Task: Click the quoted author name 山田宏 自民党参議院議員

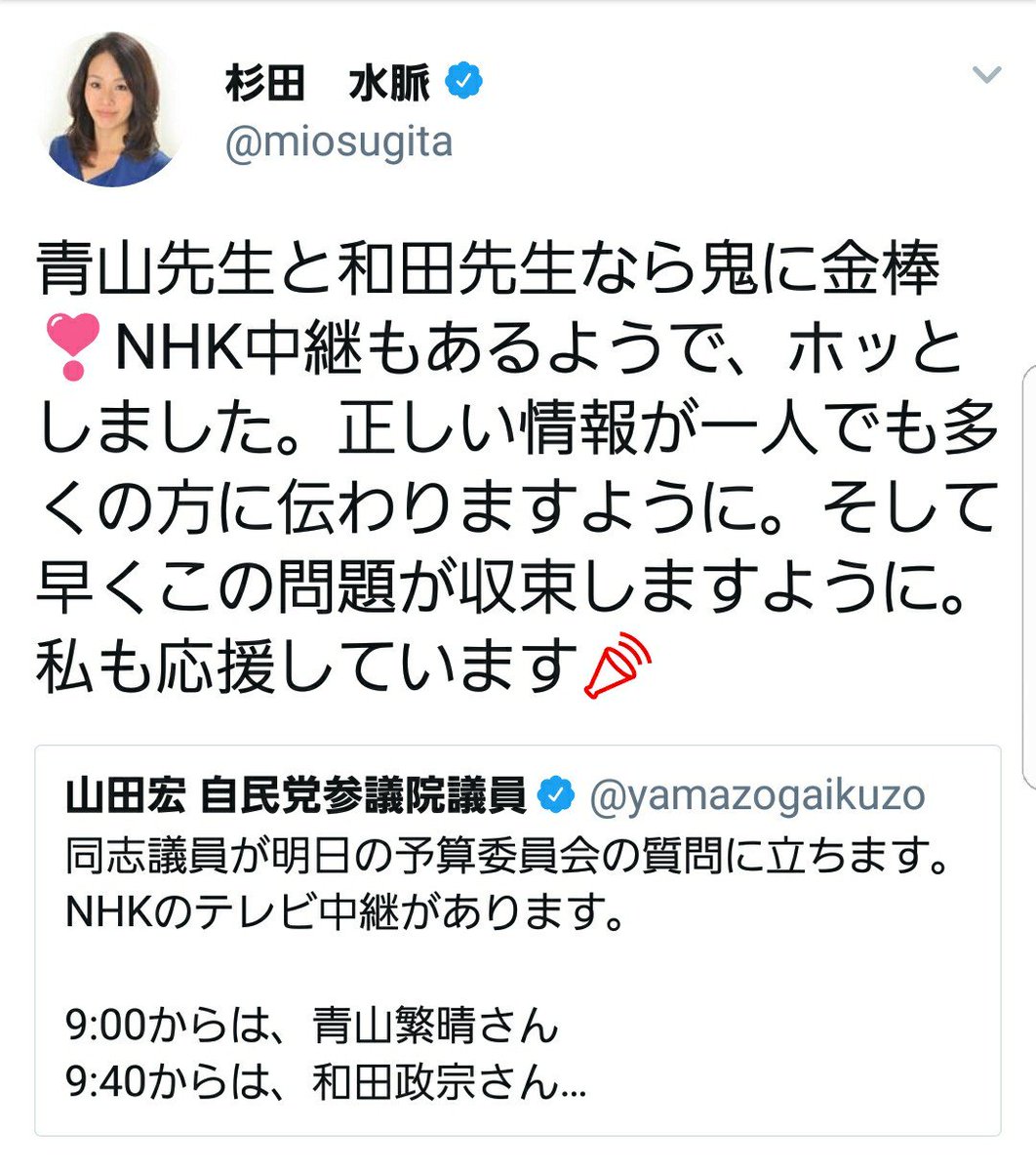Action: coord(297,796)
